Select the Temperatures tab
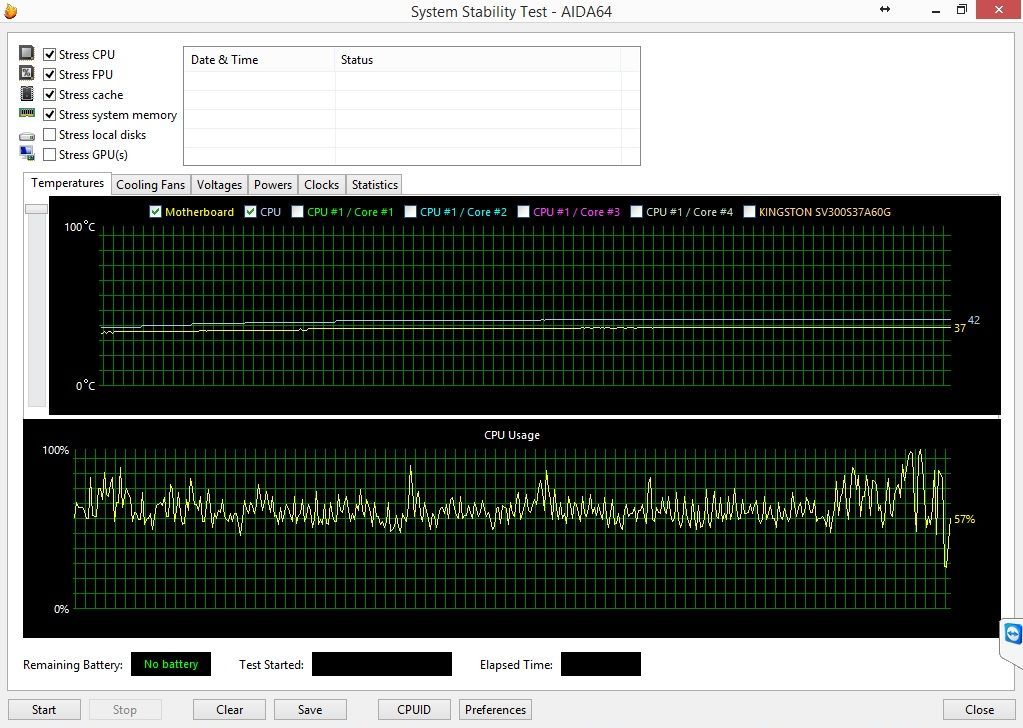Viewport: 1023px width, 728px height. pos(67,183)
